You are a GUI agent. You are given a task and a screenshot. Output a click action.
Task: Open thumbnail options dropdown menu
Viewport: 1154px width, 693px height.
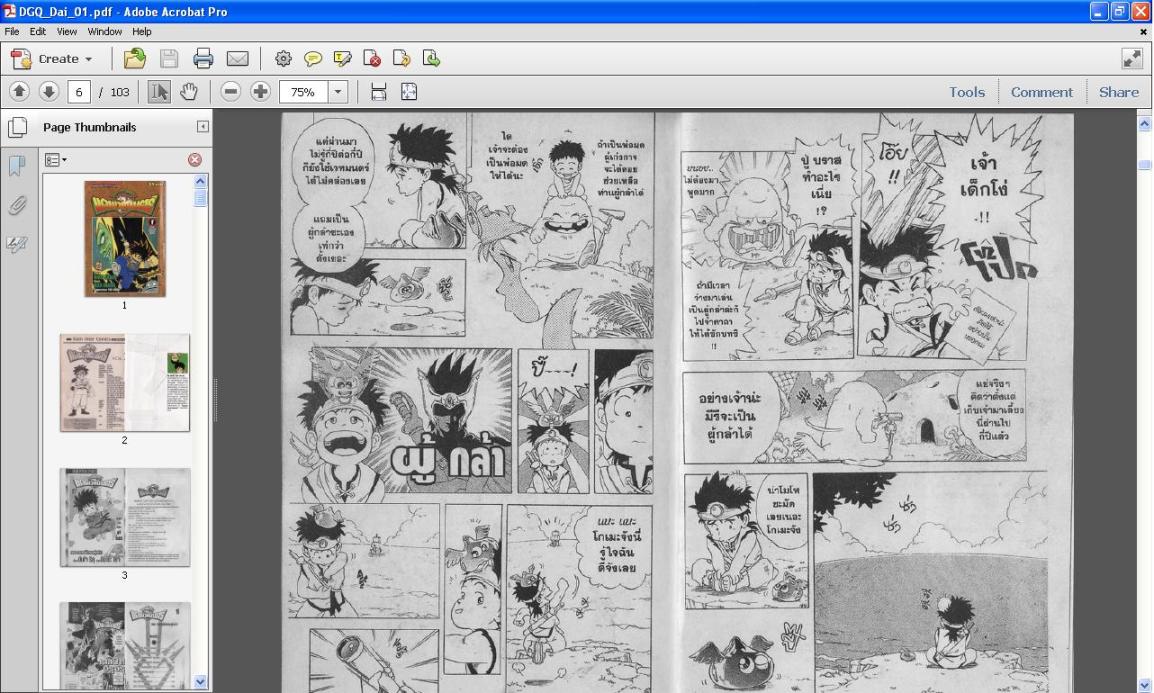[55, 160]
